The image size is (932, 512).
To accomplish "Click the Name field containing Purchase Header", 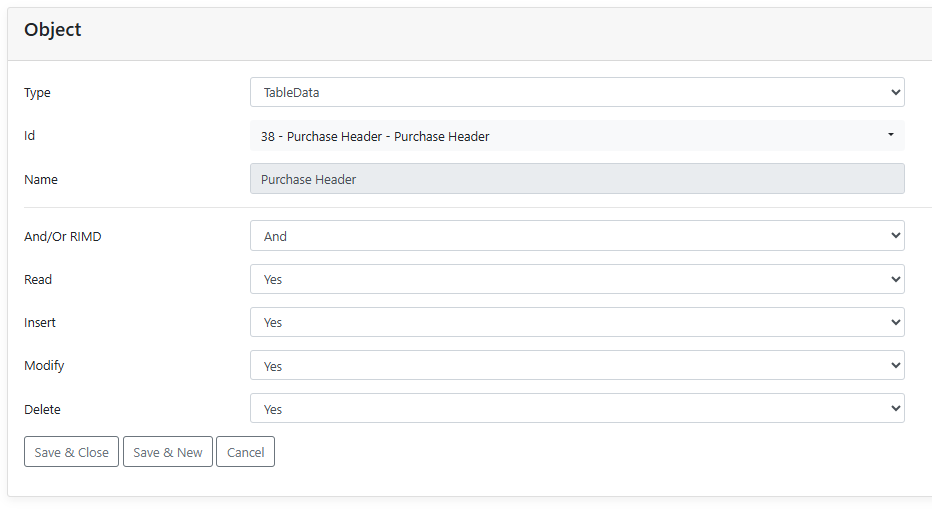I will point(577,179).
